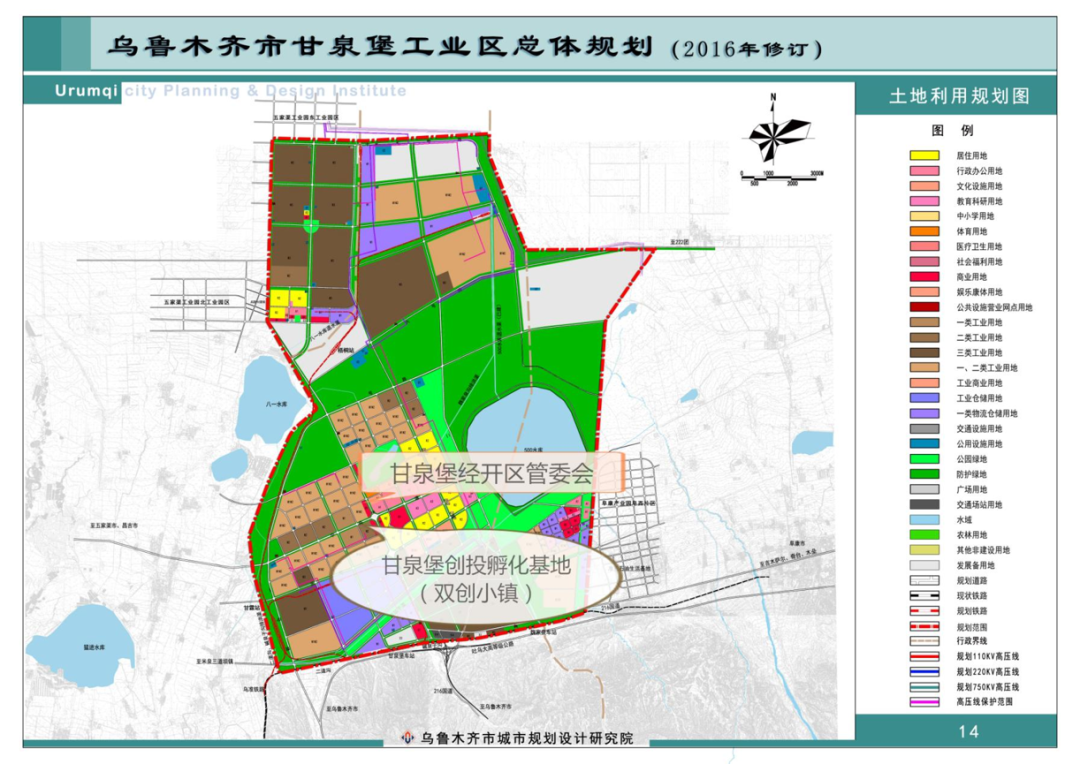This screenshot has width=1080, height=764.
Task: Click the 图例 legend heading
Action: click(x=952, y=130)
